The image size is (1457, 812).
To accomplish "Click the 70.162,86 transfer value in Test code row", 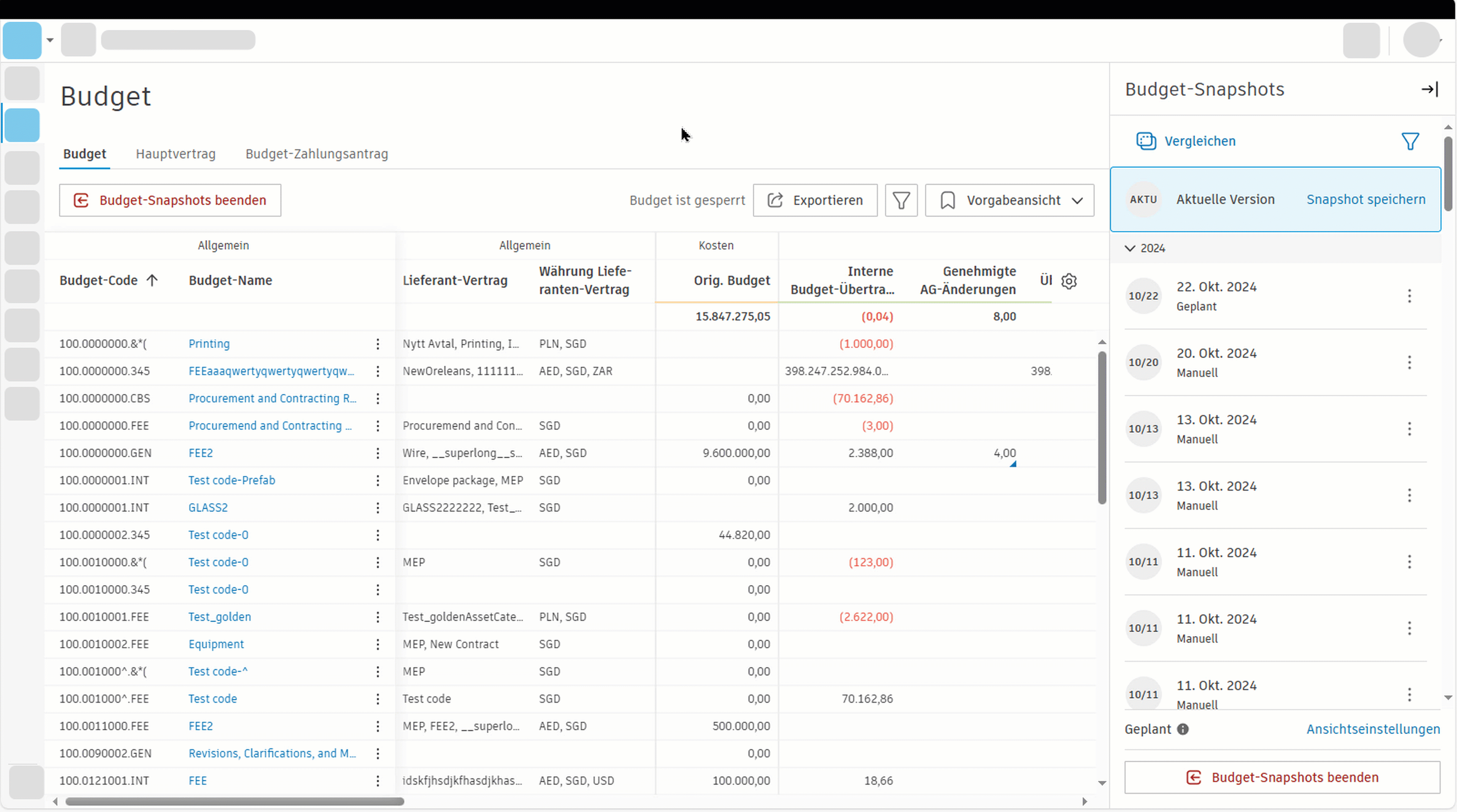I will pyautogui.click(x=867, y=699).
